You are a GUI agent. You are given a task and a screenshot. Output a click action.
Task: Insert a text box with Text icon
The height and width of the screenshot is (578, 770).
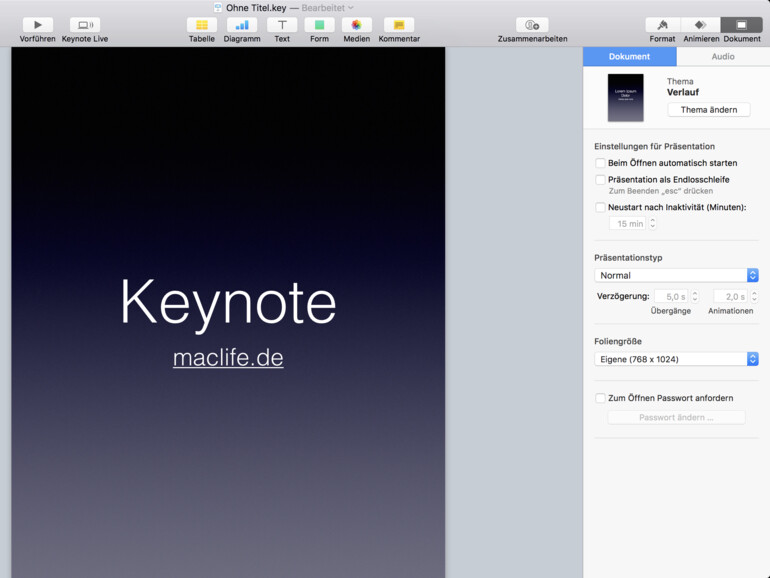(282, 25)
